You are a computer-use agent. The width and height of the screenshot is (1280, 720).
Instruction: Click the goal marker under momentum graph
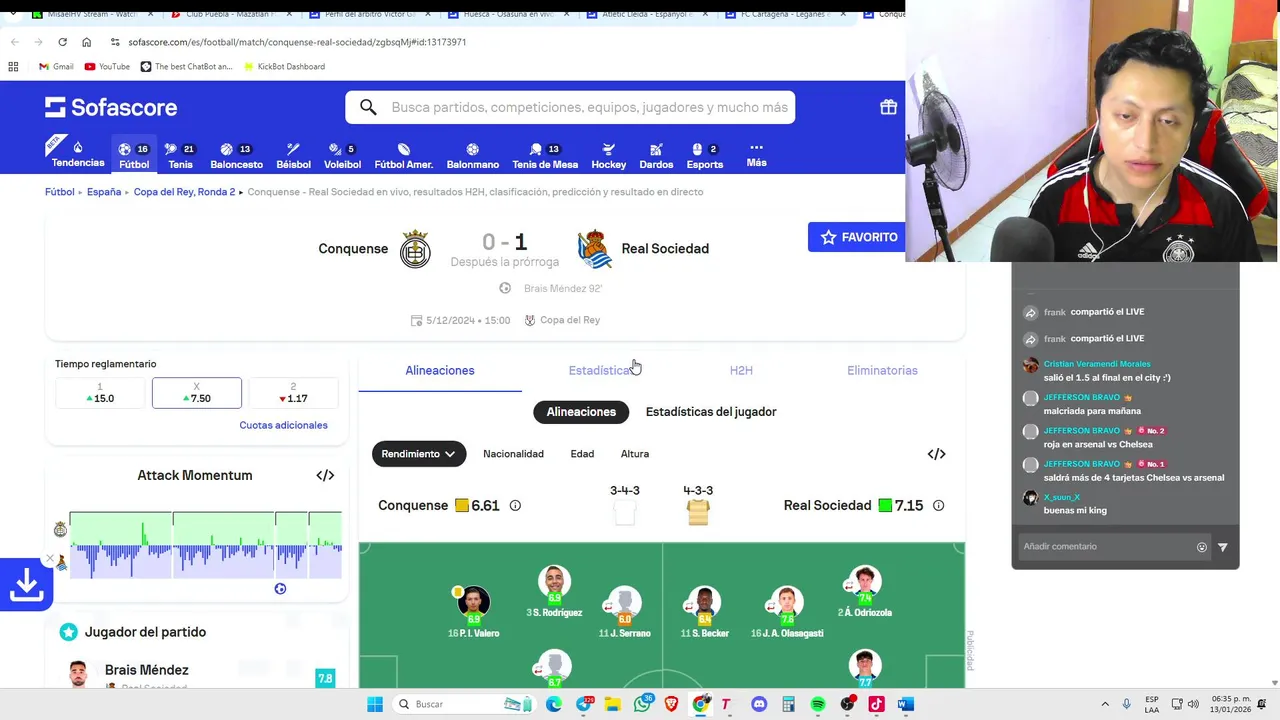[x=280, y=589]
